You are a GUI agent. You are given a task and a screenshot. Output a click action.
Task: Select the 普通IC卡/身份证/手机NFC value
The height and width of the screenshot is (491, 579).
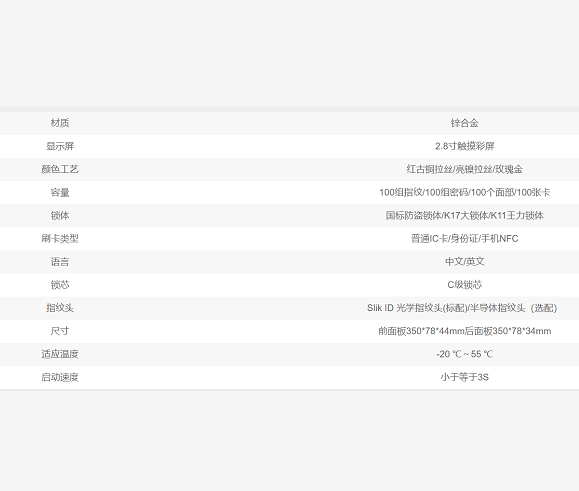pos(465,238)
